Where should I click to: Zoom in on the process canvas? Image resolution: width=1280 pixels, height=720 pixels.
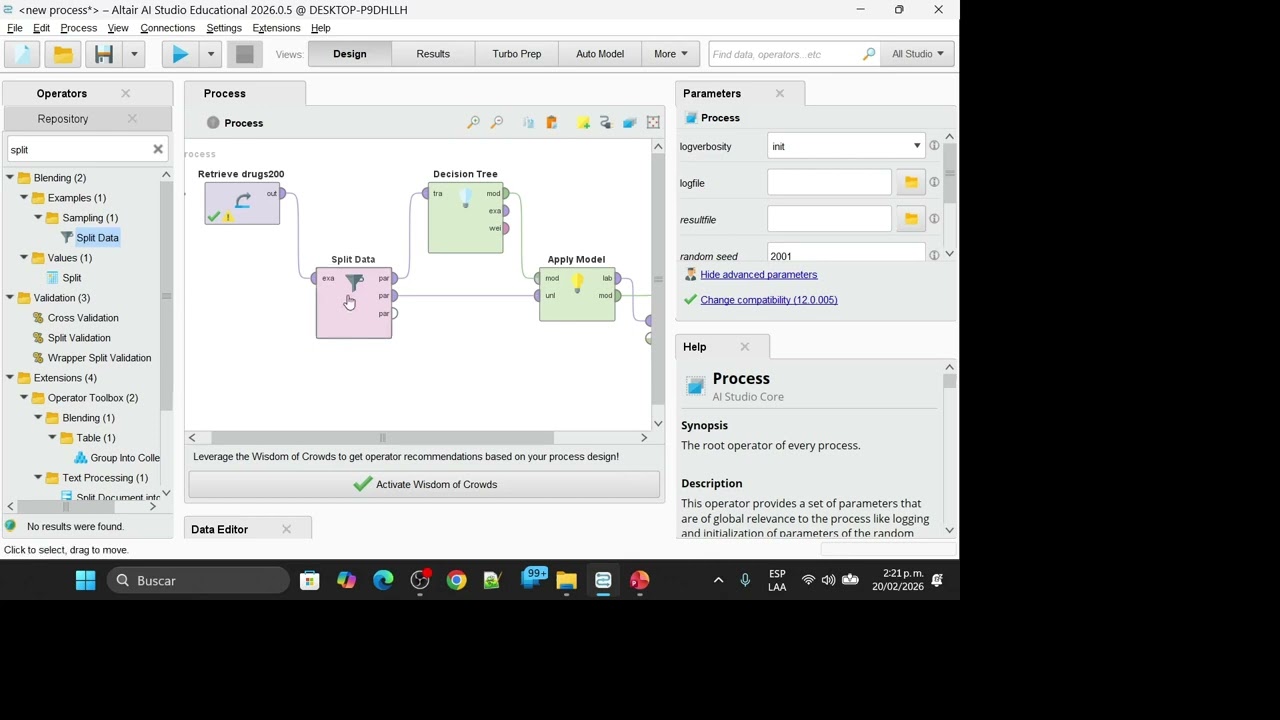(473, 122)
